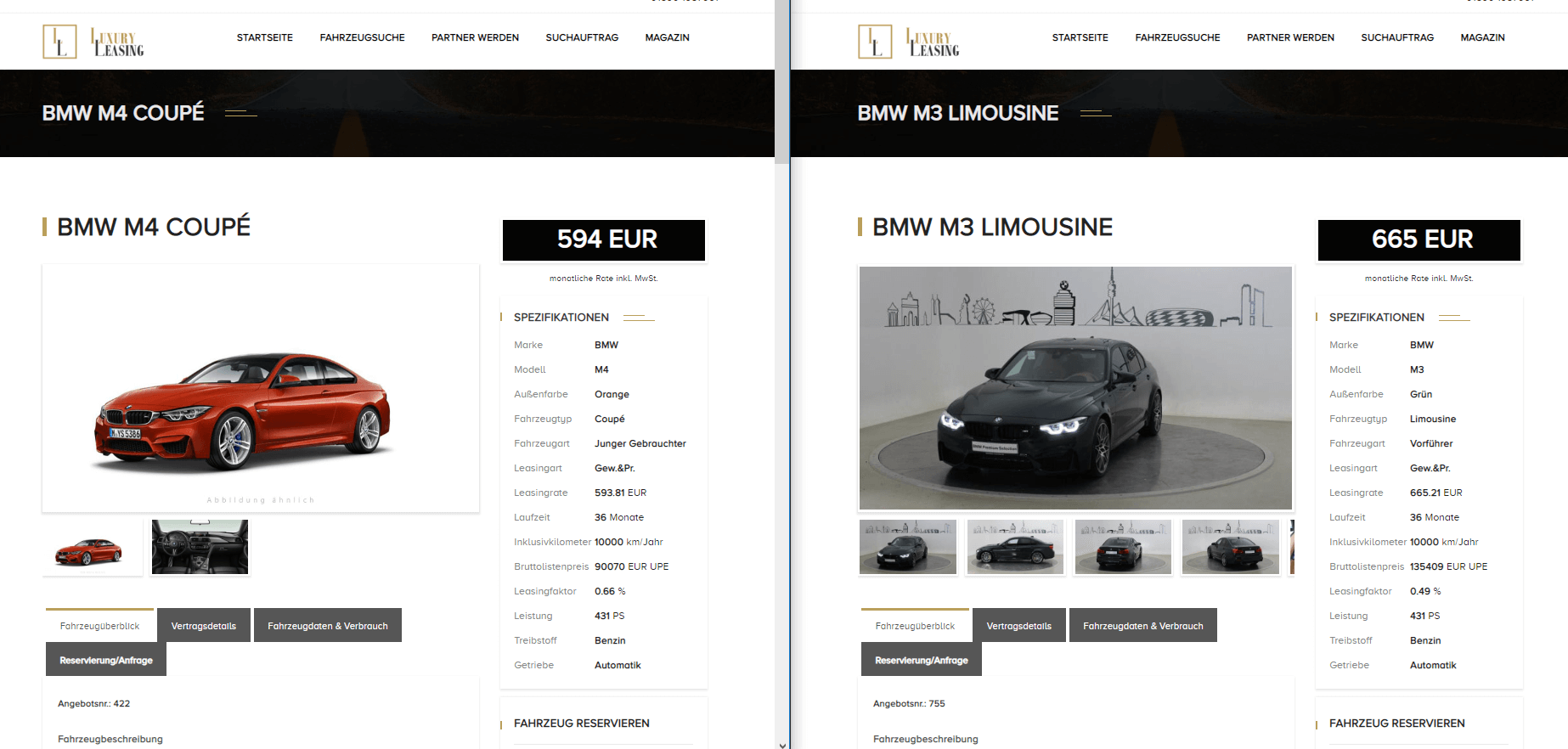Click Leasingfaktor value 0.49 %

[x=1425, y=591]
